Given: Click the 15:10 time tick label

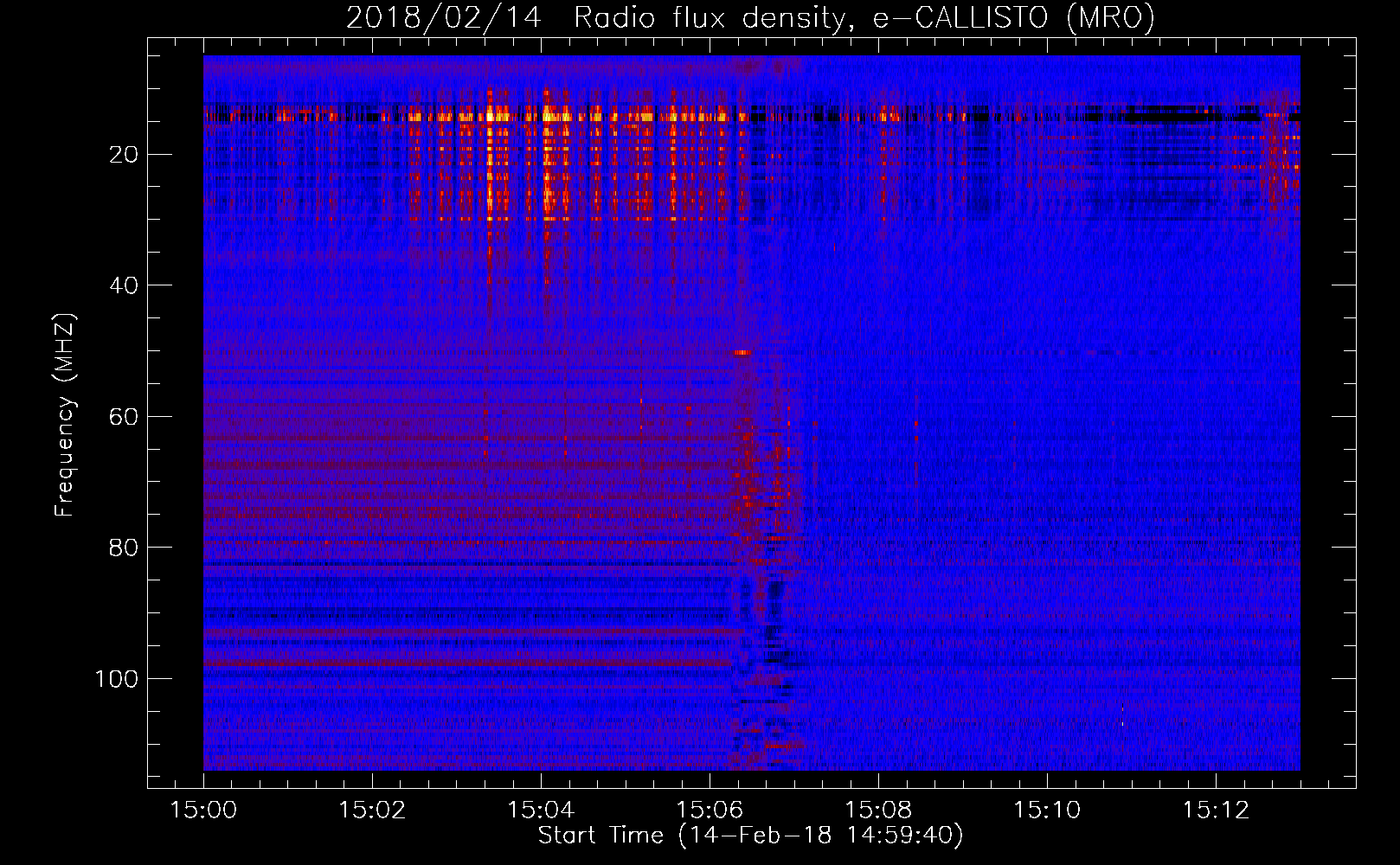Looking at the screenshot, I should pyautogui.click(x=1048, y=810).
